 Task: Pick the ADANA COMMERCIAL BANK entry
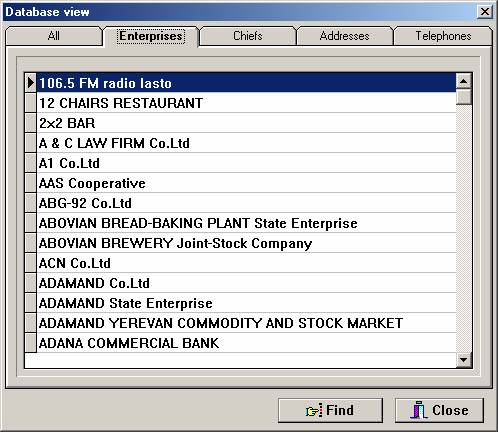(247, 343)
